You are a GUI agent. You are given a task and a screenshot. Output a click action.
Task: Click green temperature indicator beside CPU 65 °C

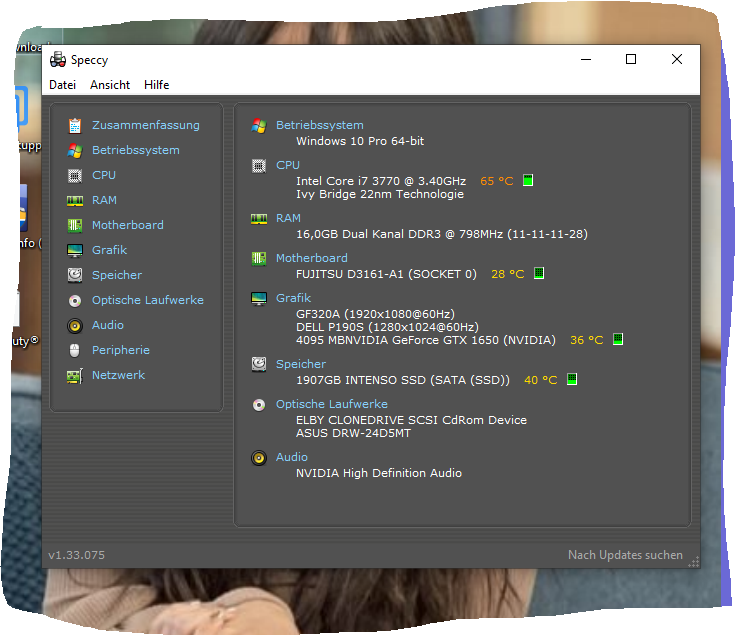coord(528,180)
